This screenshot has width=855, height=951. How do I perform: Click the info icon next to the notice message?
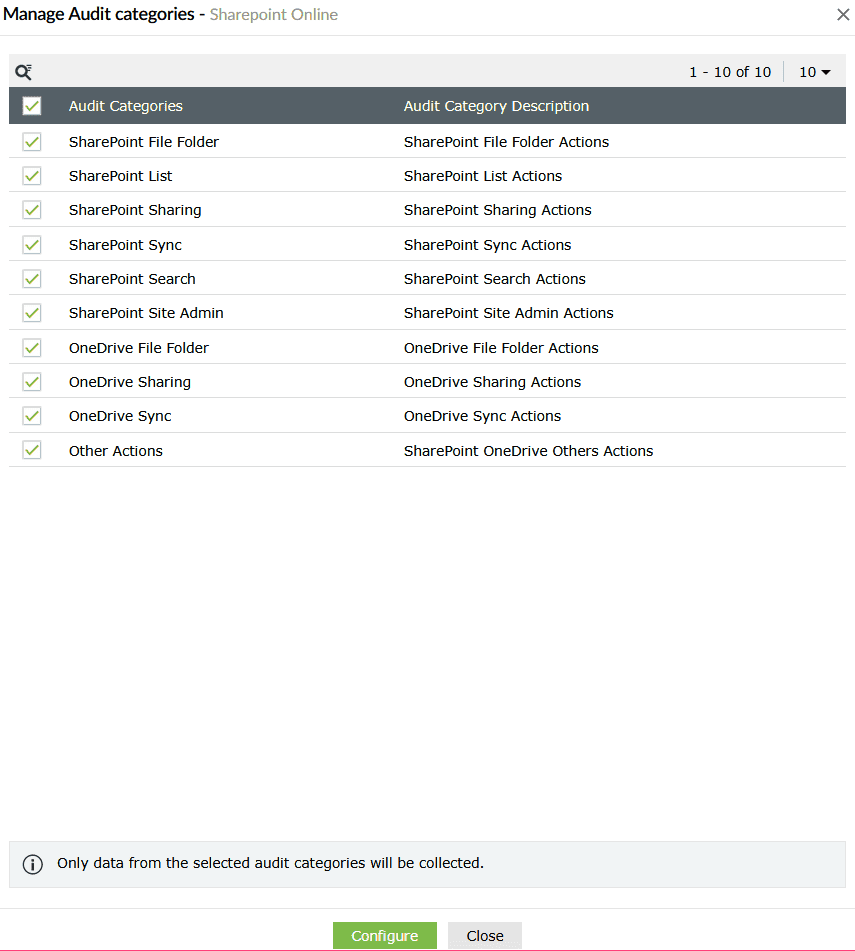click(33, 864)
